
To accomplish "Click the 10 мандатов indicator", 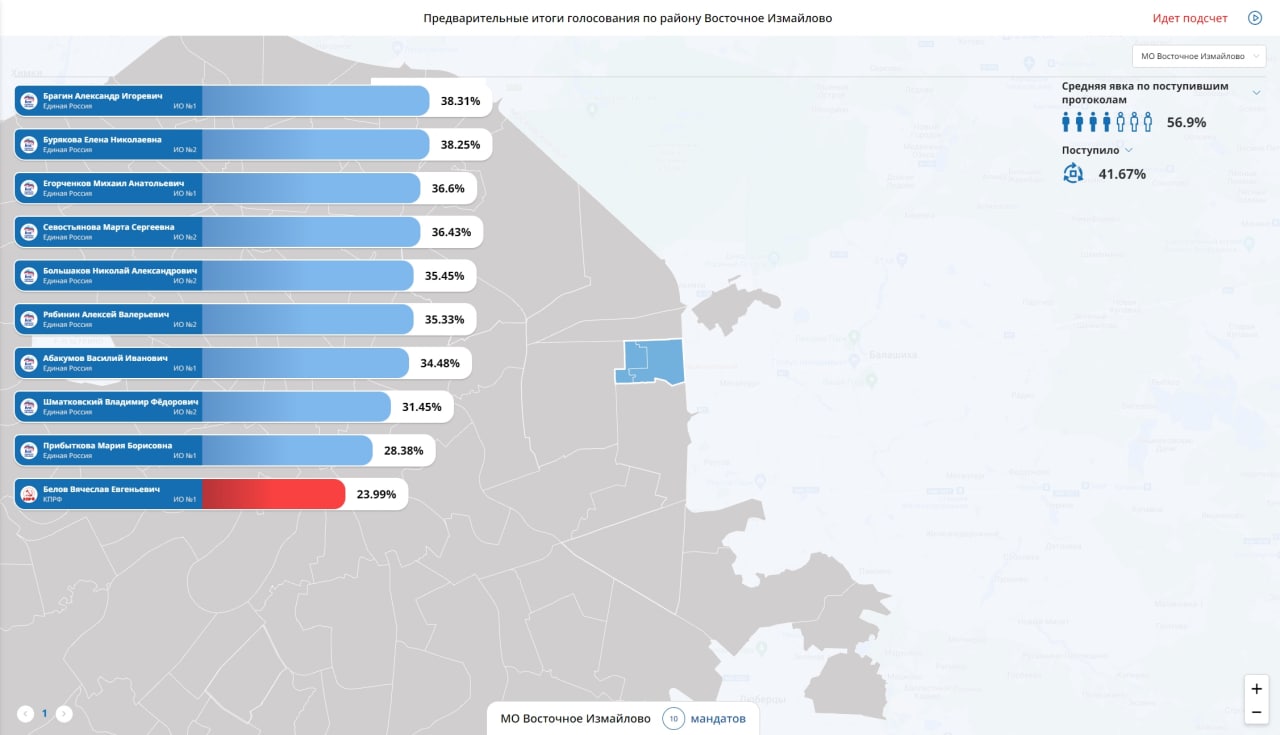I will (674, 718).
